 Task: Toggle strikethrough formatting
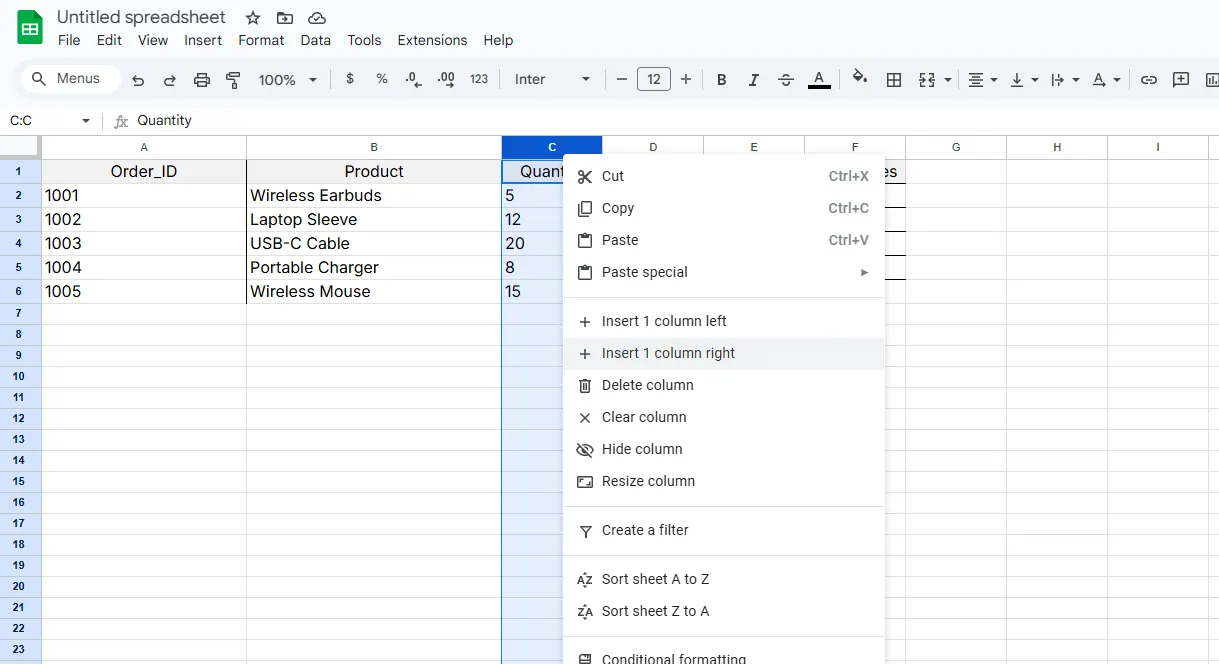click(786, 80)
